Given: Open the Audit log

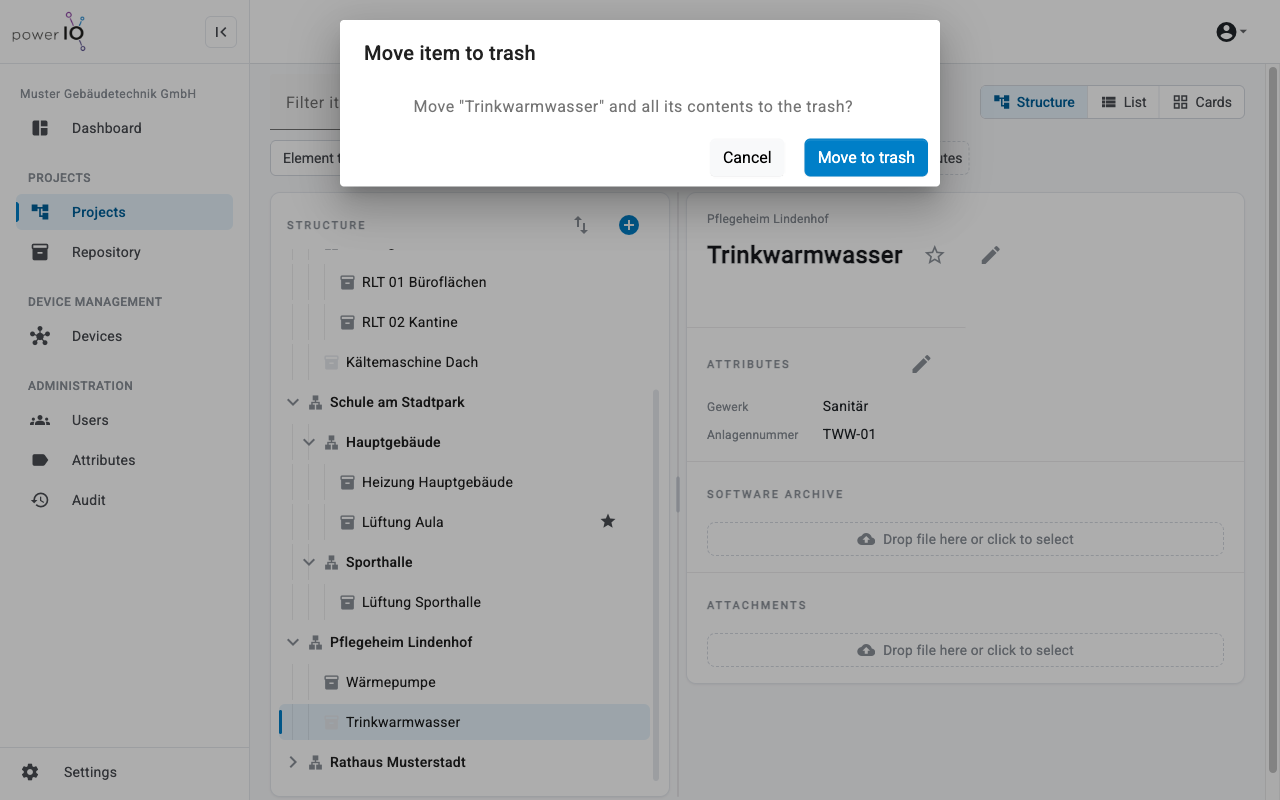Looking at the screenshot, I should coord(124,500).
